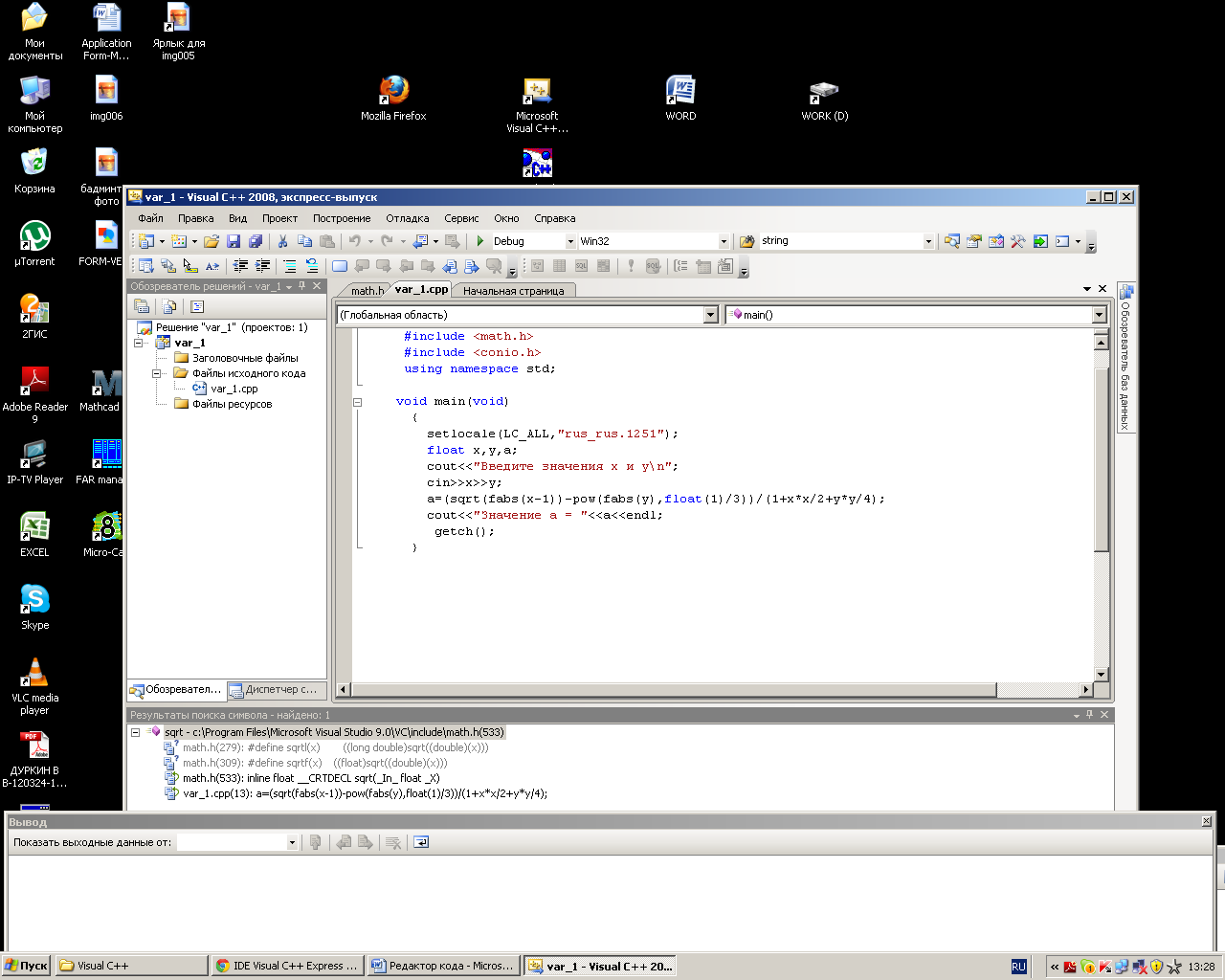Image resolution: width=1225 pixels, height=980 pixels.
Task: Open the Properties window toolbar icon
Action: pos(974,241)
